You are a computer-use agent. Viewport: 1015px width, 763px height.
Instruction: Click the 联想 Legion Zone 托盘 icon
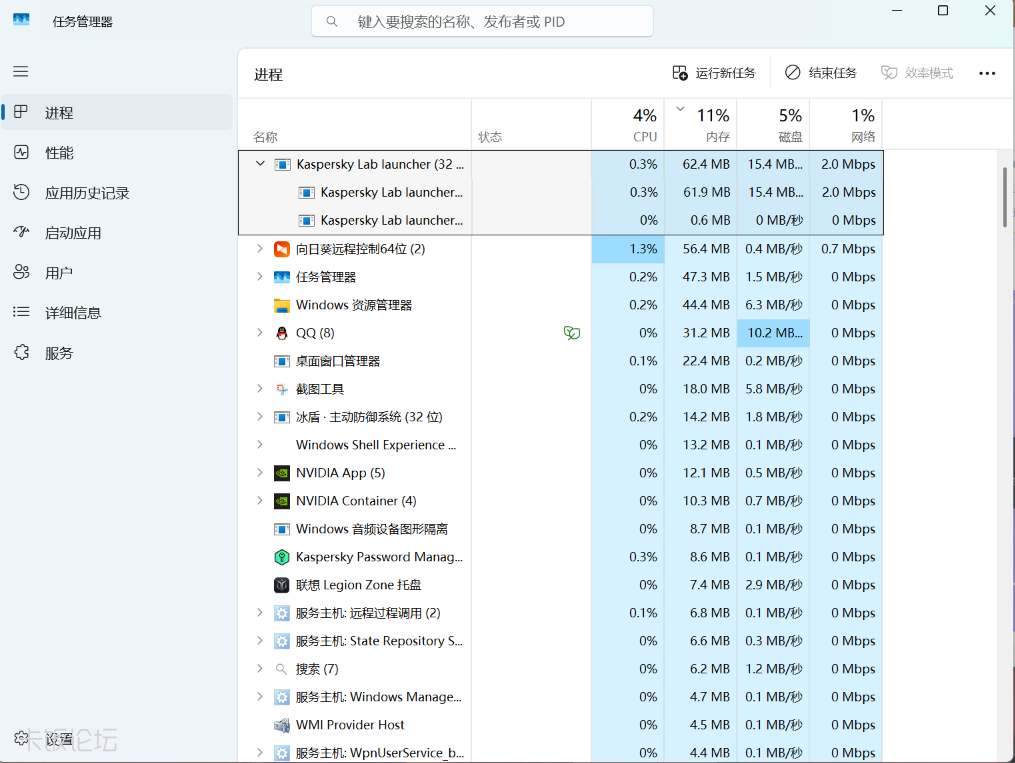pyautogui.click(x=282, y=585)
